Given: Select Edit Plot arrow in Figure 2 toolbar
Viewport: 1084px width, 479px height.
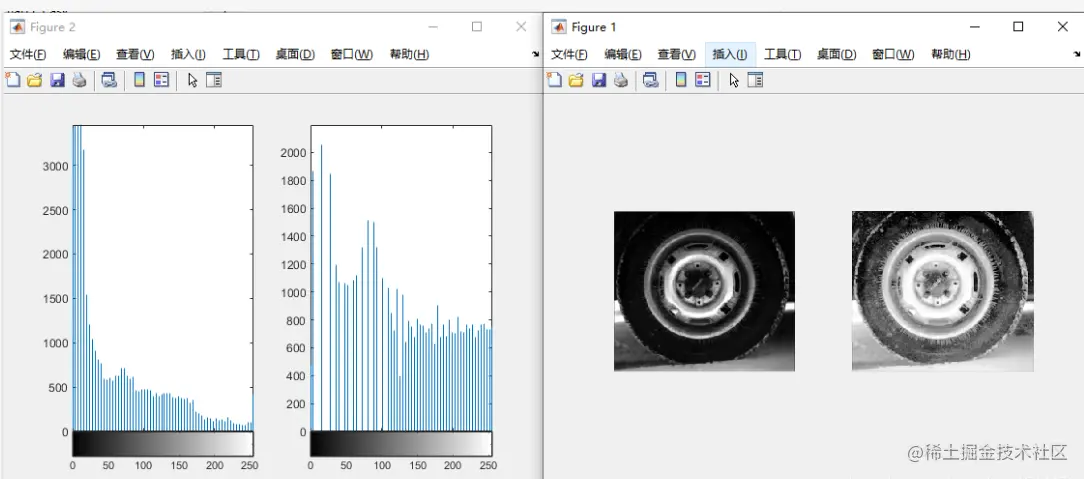Looking at the screenshot, I should (192, 81).
